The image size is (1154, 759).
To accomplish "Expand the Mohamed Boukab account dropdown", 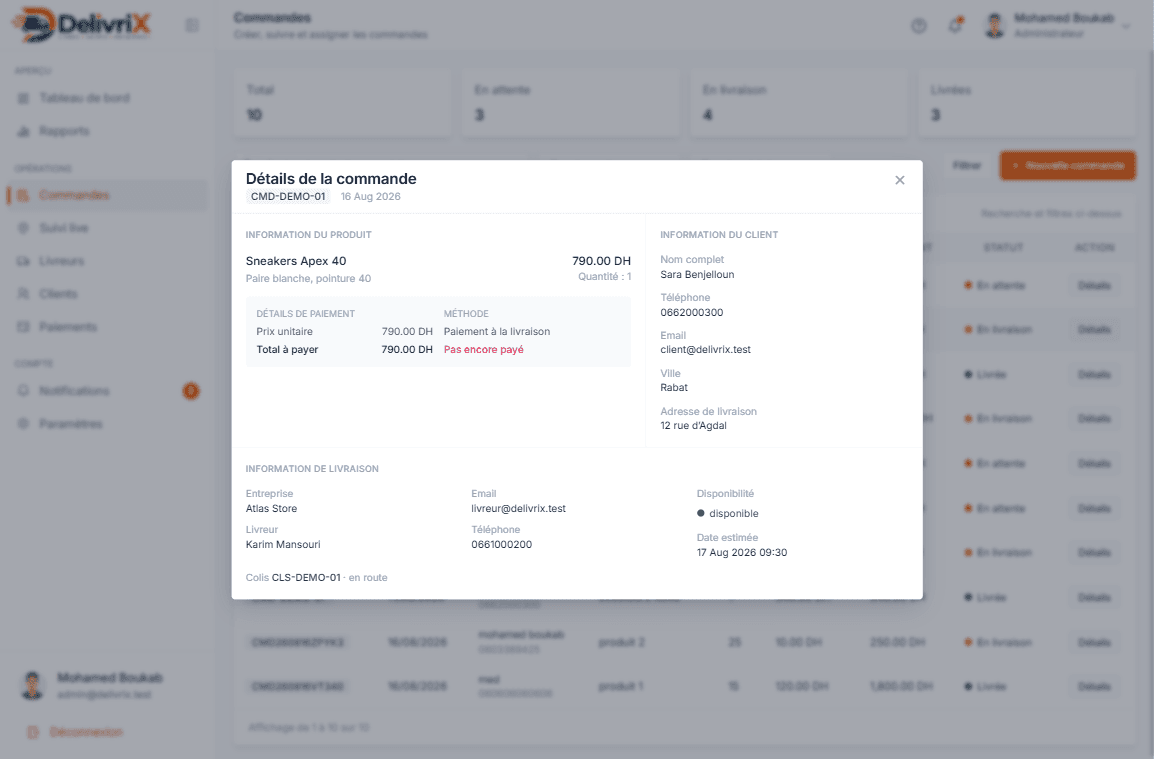I will coord(1126,26).
